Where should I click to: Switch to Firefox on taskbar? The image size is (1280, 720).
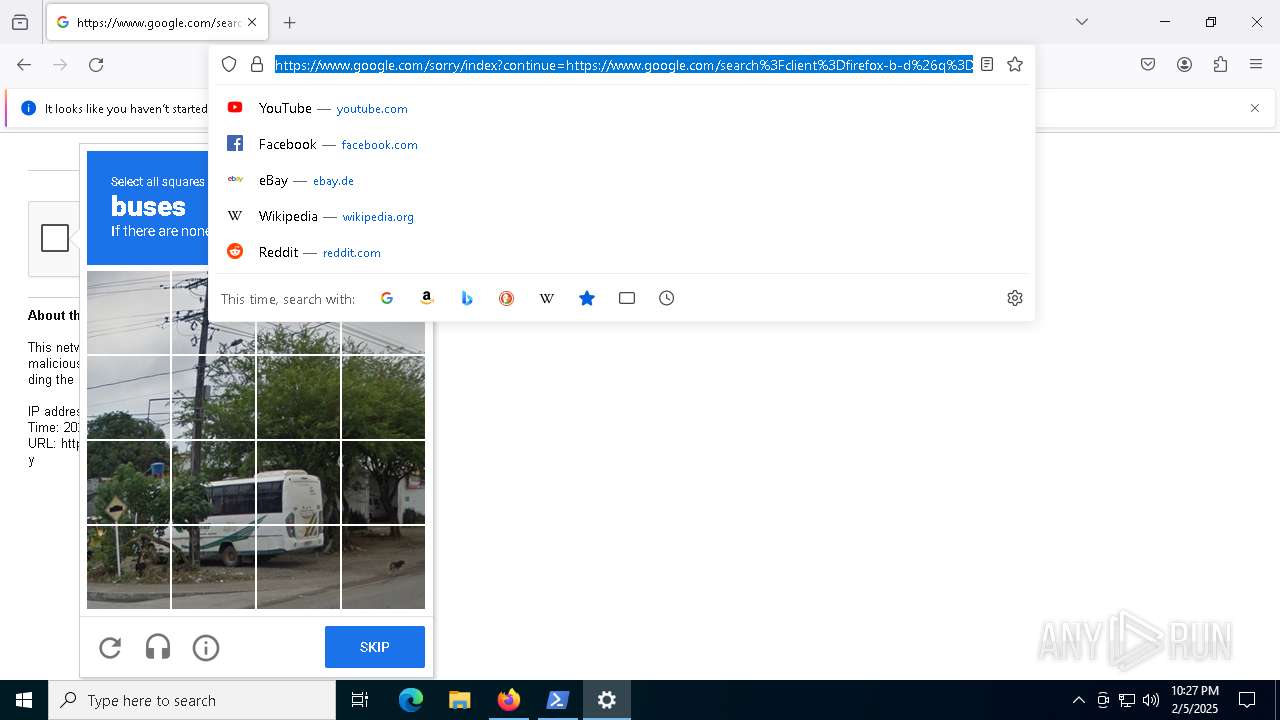tap(509, 700)
